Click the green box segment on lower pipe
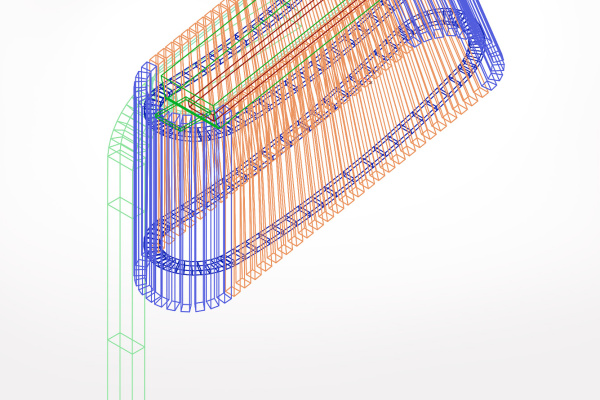The width and height of the screenshot is (600, 400). [126, 343]
